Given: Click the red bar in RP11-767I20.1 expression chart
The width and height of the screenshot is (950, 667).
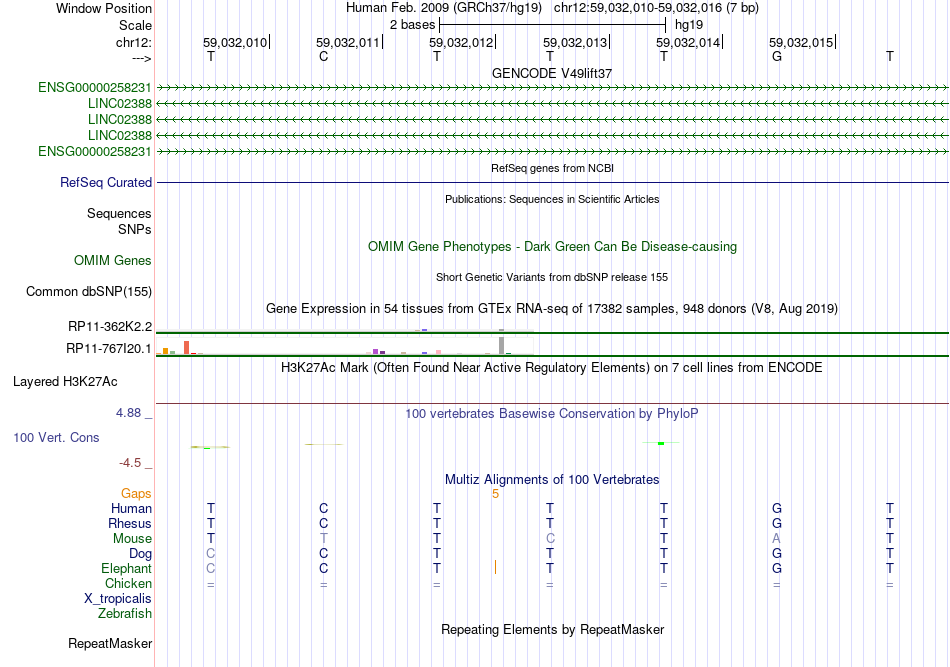Looking at the screenshot, I should [187, 347].
